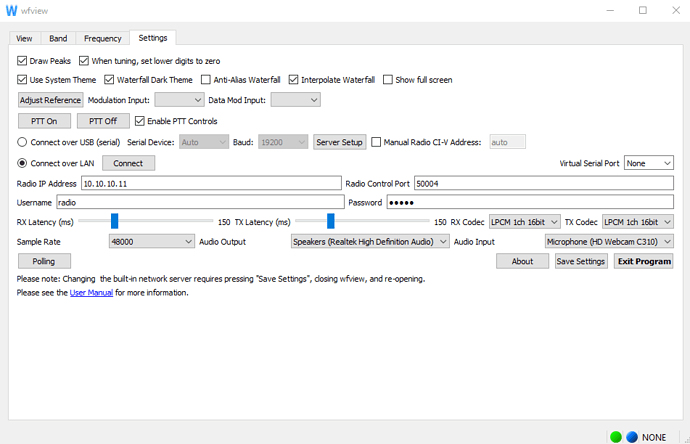Click the blue status indicator light

coord(632,437)
